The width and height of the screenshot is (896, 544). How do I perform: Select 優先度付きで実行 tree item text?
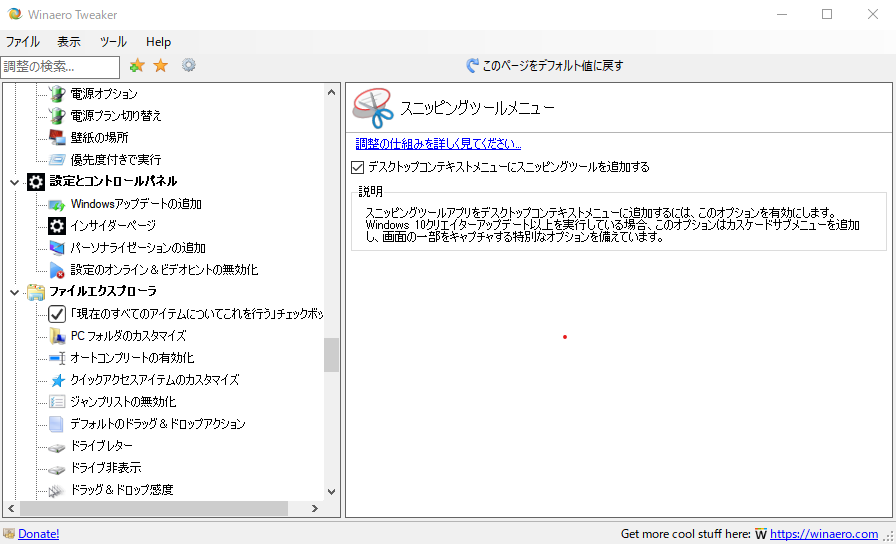click(x=115, y=160)
